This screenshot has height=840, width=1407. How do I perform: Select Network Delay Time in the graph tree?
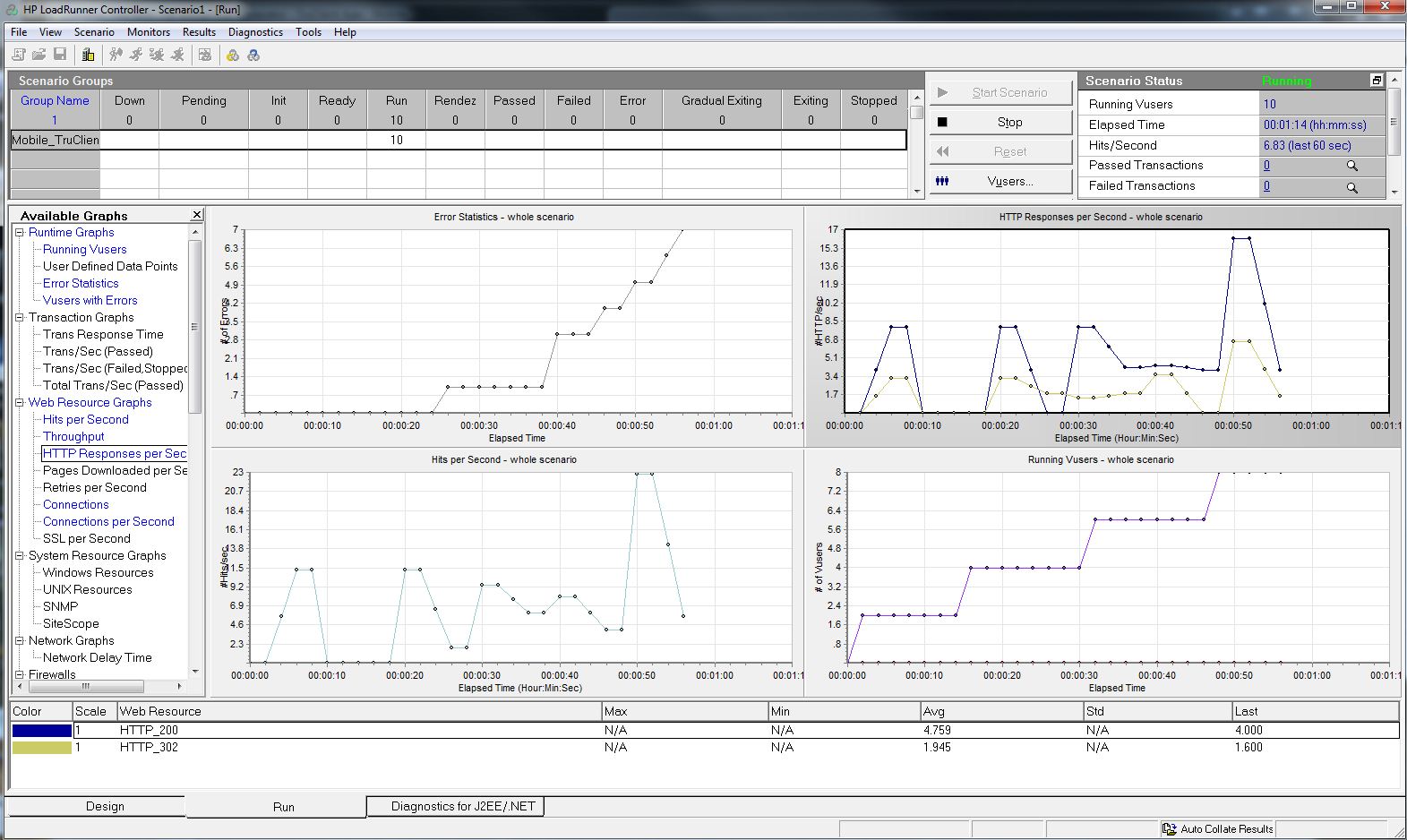click(97, 658)
